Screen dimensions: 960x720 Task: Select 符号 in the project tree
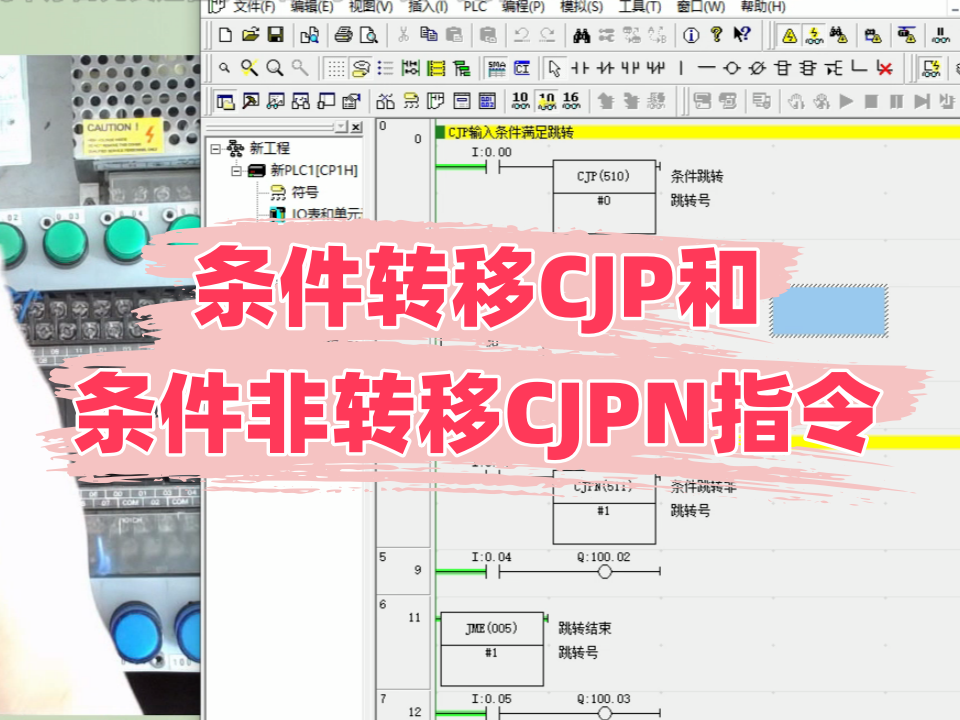(304, 192)
